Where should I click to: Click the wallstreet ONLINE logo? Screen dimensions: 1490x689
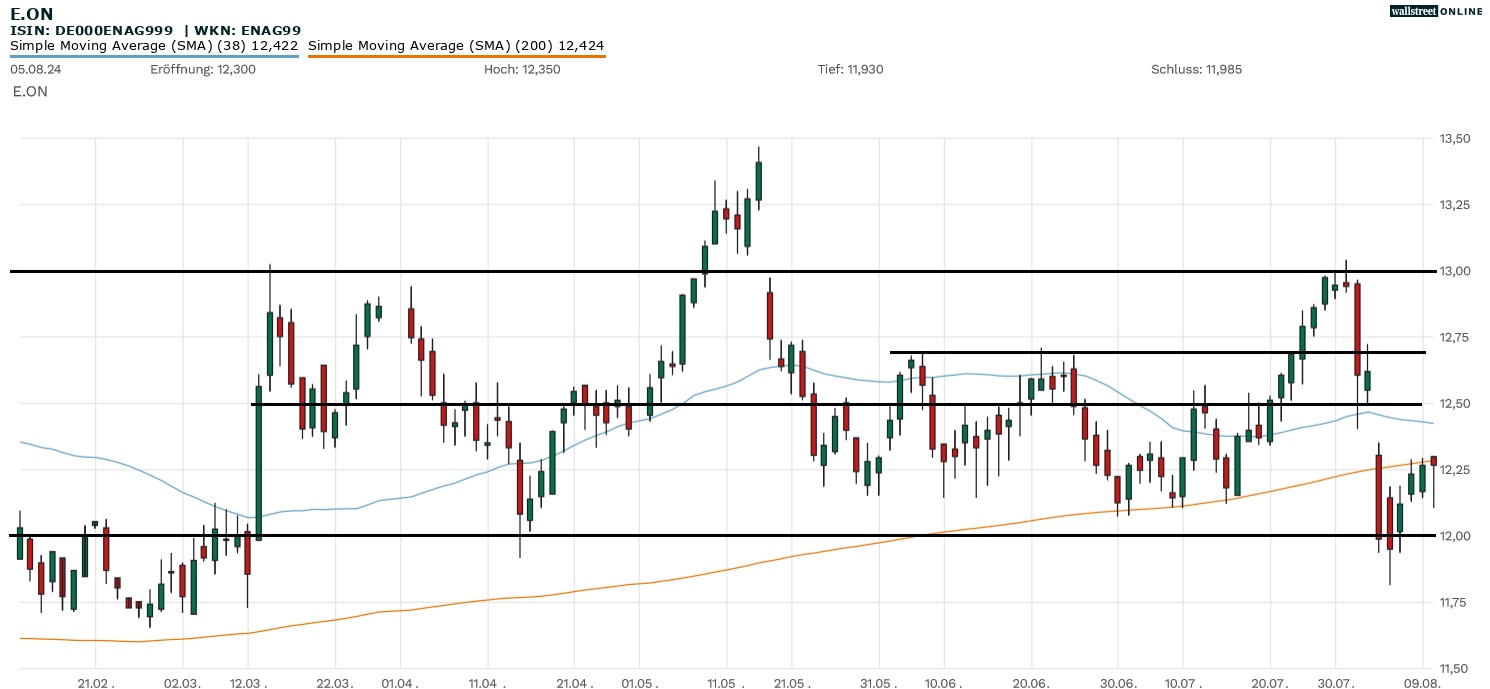(1436, 11)
